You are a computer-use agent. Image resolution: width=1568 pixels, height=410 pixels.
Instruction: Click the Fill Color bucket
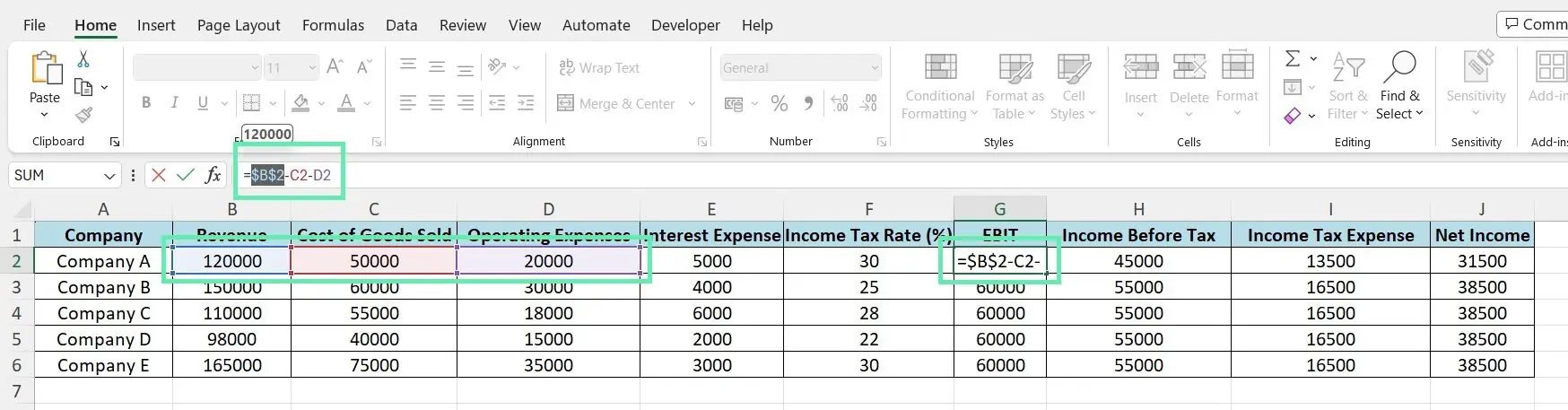point(301,103)
